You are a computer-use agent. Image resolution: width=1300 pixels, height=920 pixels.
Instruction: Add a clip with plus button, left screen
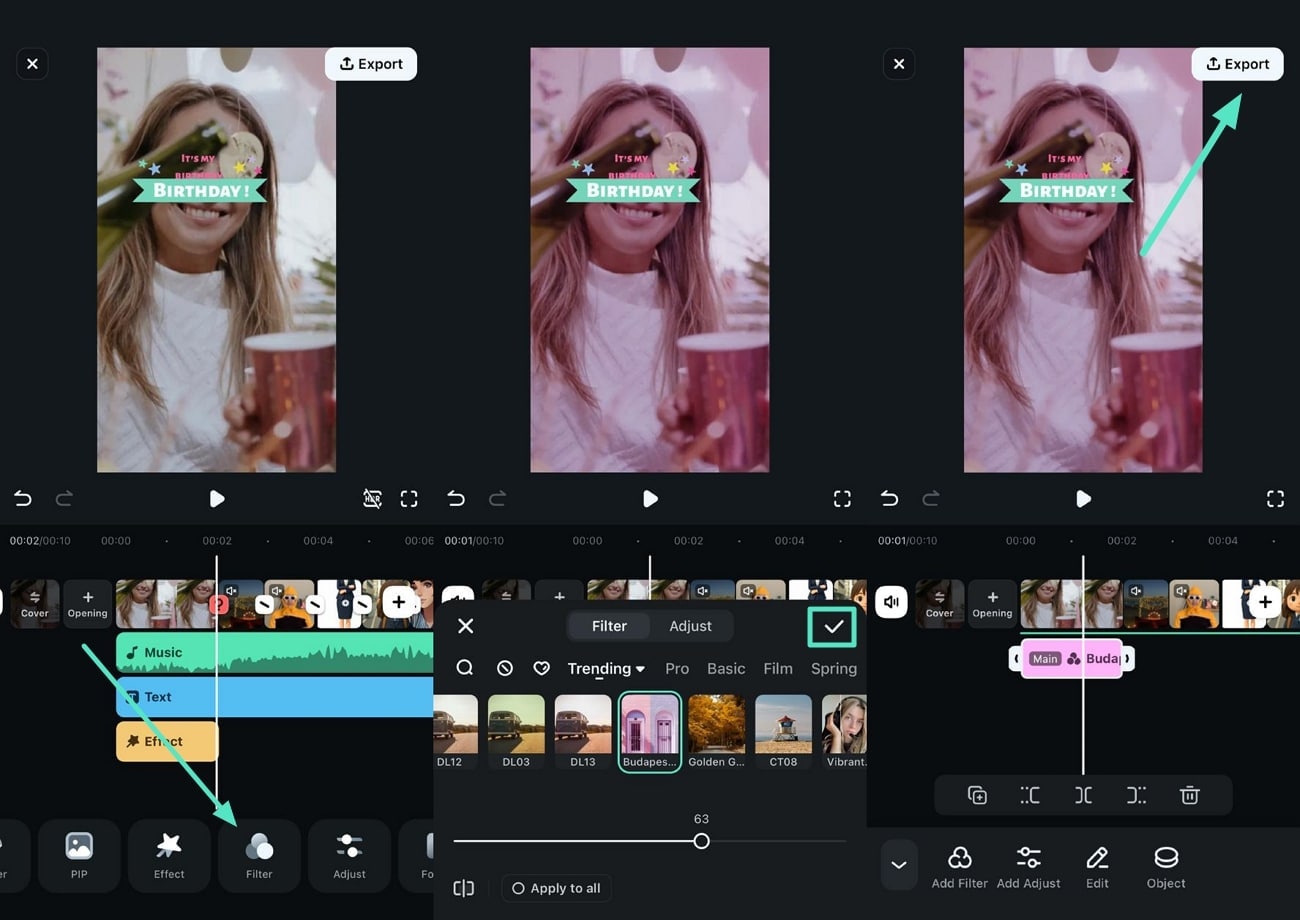pyautogui.click(x=398, y=602)
